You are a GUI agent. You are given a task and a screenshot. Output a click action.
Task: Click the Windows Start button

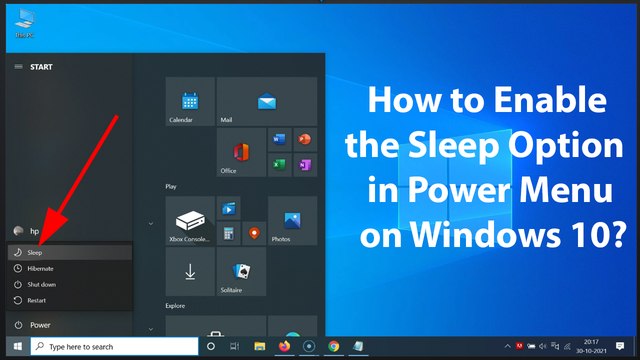(x=18, y=347)
